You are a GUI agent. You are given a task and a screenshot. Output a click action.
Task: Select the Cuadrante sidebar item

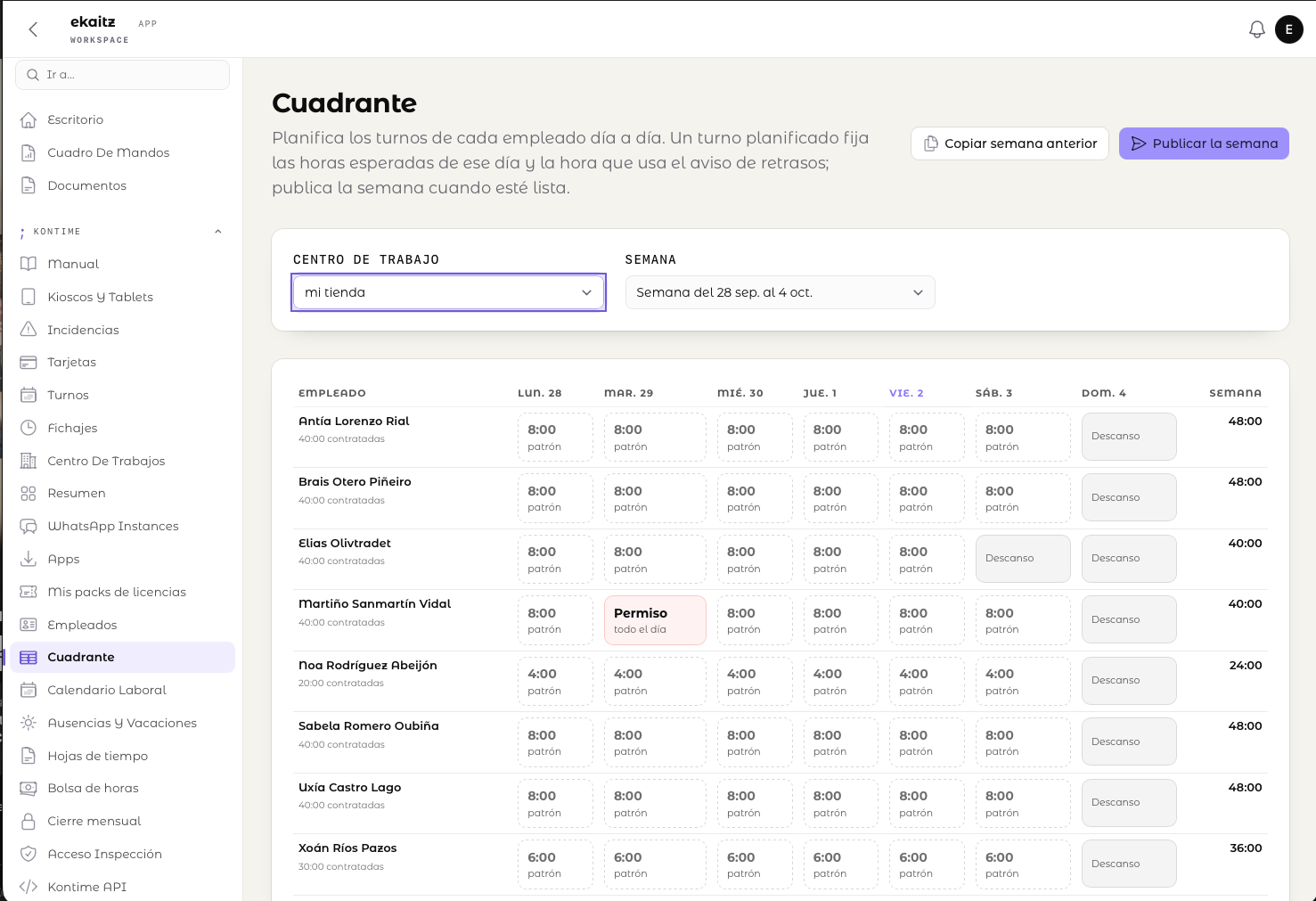pyautogui.click(x=123, y=657)
